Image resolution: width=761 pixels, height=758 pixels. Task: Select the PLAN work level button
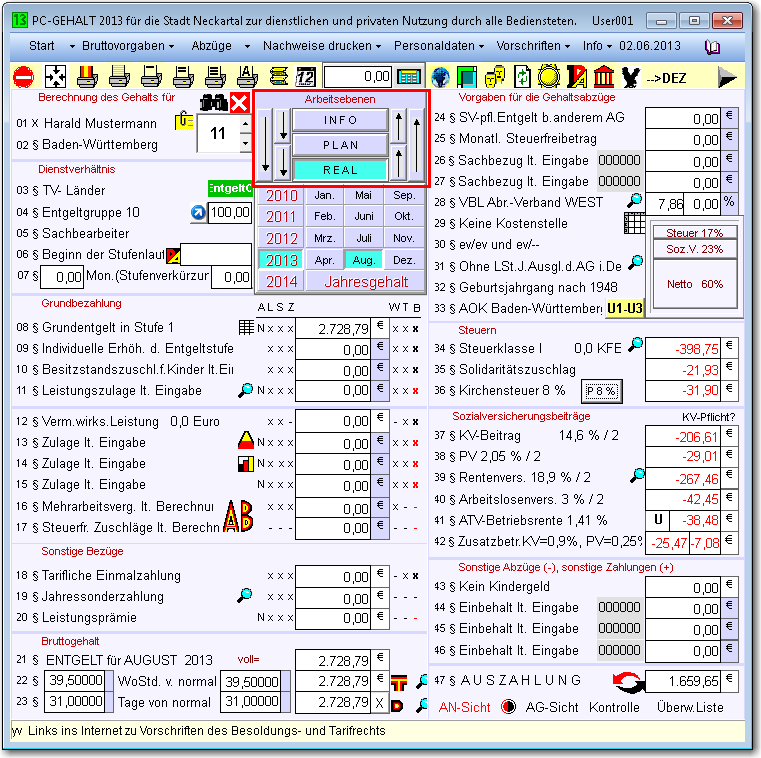pos(340,145)
